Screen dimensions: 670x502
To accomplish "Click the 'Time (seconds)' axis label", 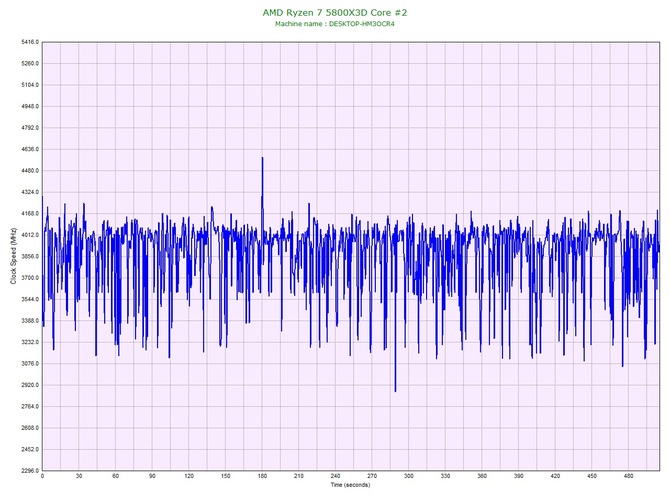I will pyautogui.click(x=350, y=485).
